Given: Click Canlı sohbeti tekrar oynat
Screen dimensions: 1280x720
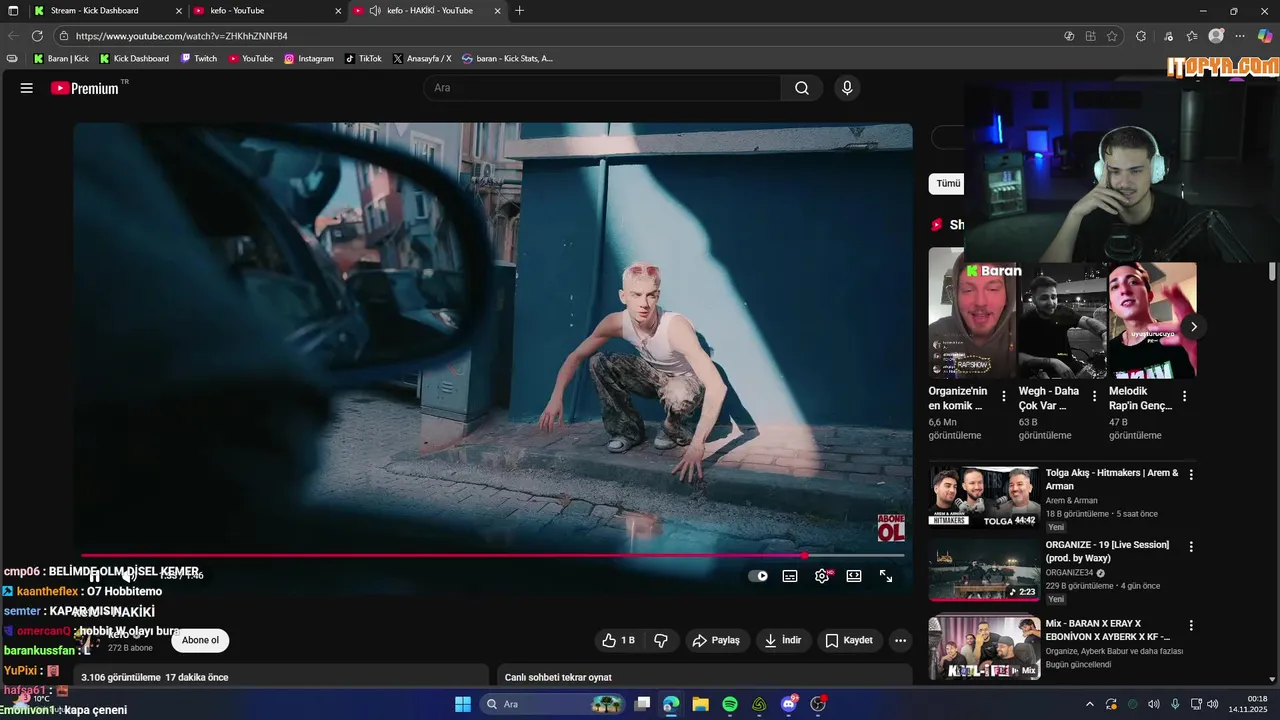Looking at the screenshot, I should click(x=558, y=677).
